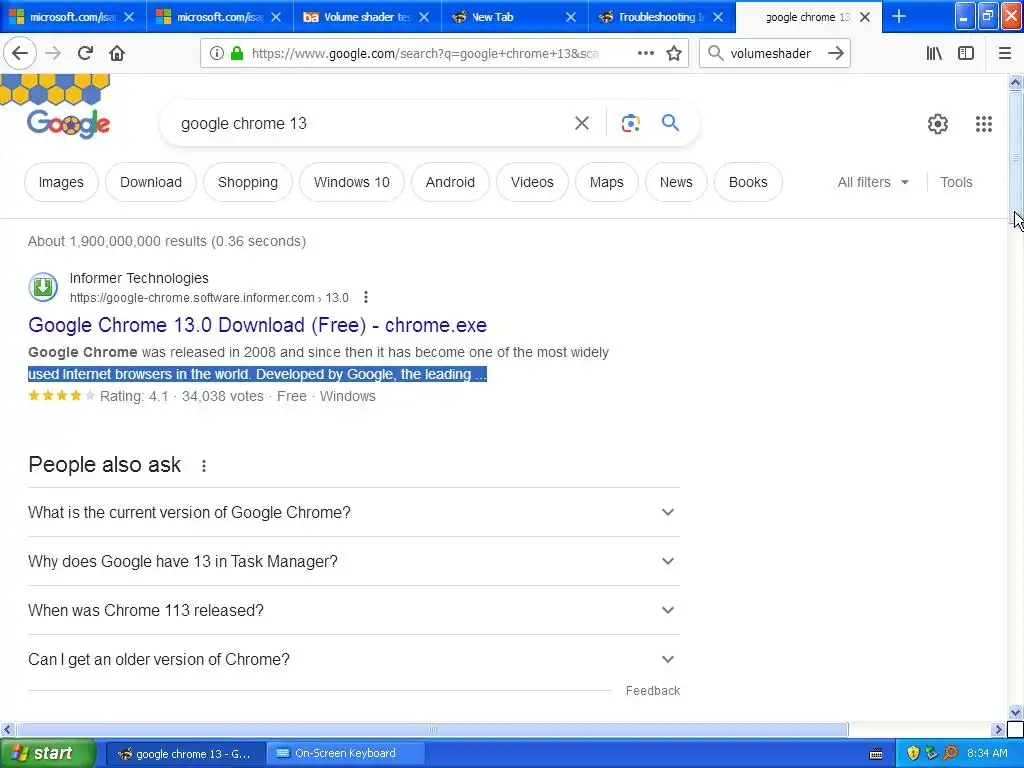Close the Troubleshooting tab
The image size is (1024, 768).
[718, 17]
